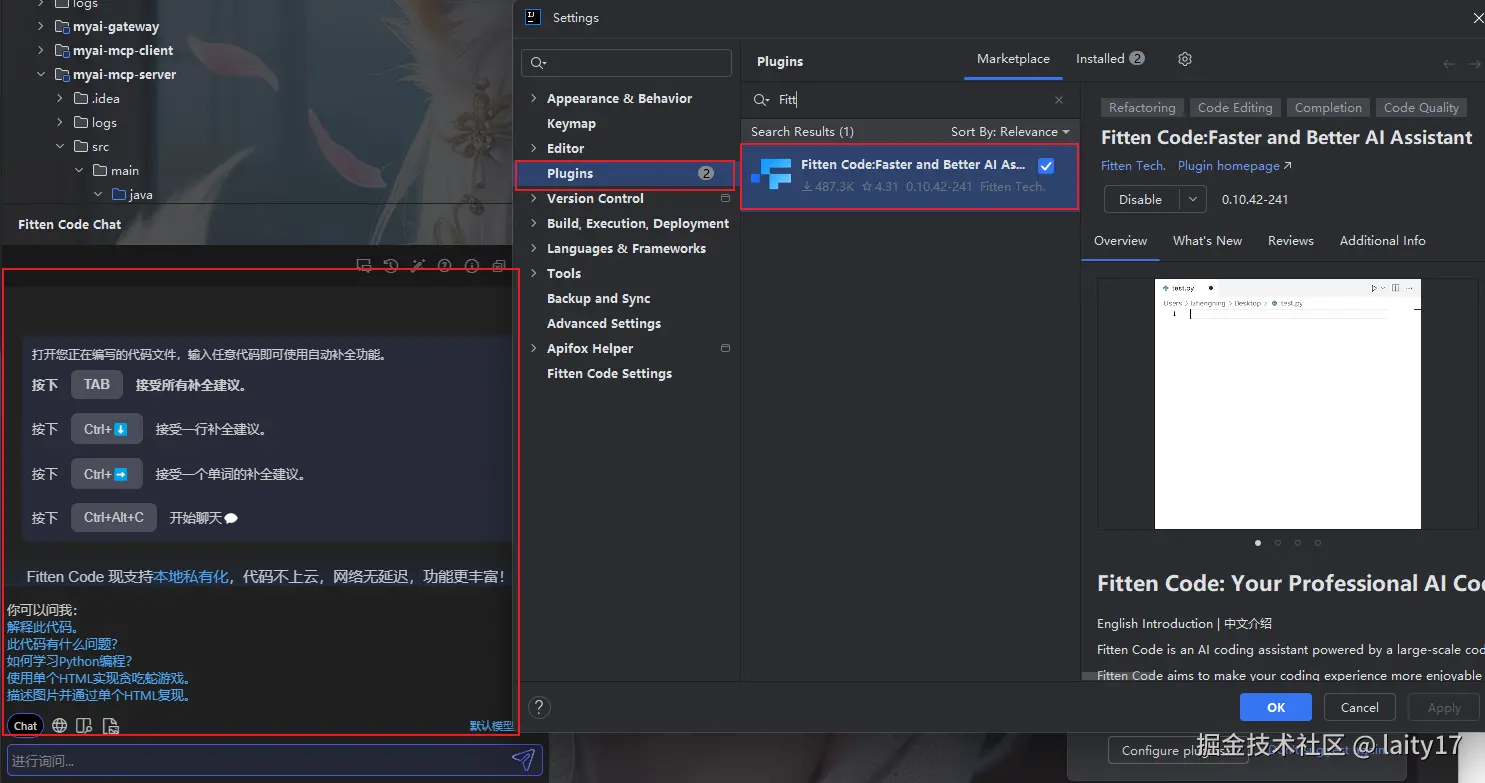1485x783 pixels.
Task: Switch to the Marketplace tab
Action: [x=1013, y=59]
